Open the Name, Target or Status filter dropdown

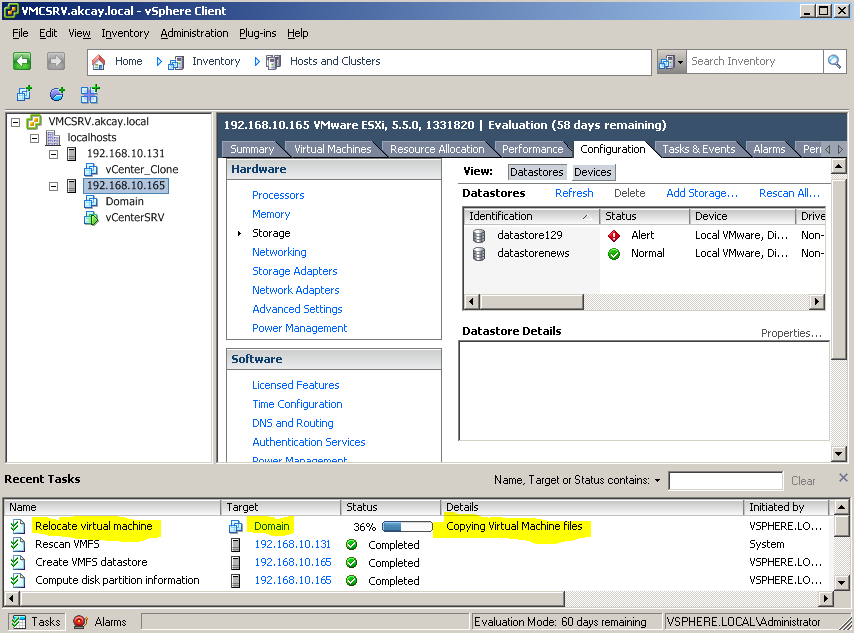tap(657, 480)
